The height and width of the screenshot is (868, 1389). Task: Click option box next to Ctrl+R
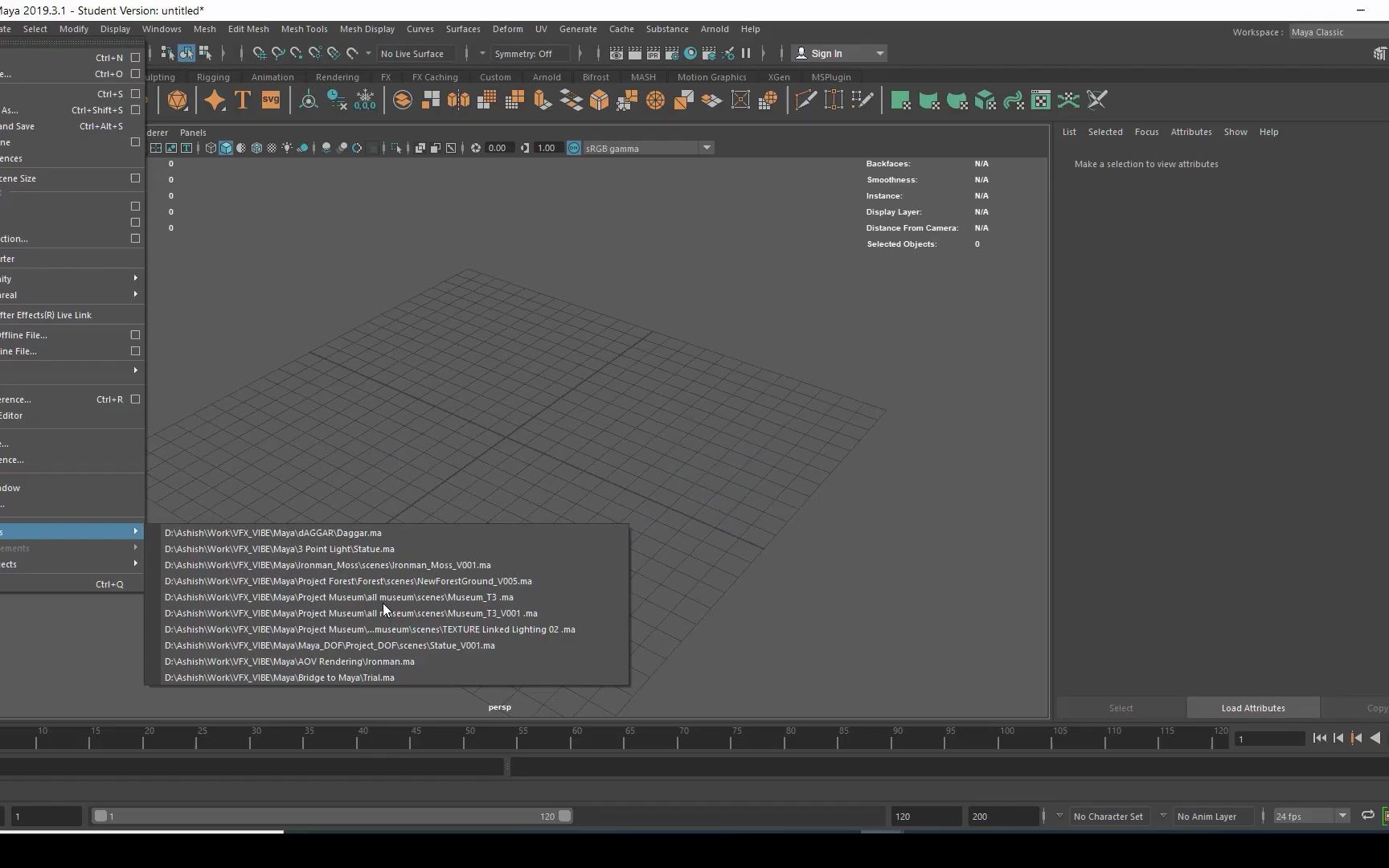135,399
